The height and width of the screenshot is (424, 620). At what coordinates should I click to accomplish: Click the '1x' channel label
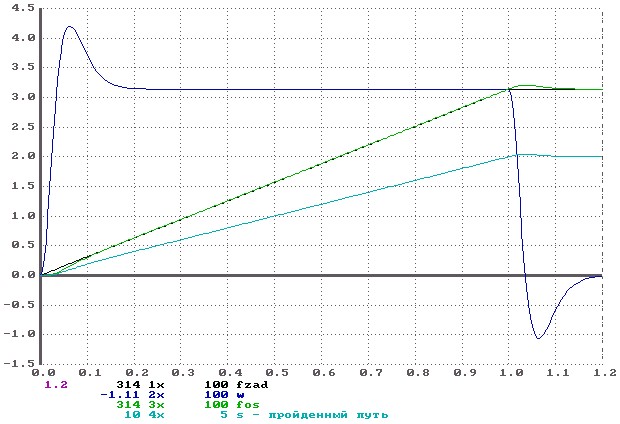click(x=156, y=384)
